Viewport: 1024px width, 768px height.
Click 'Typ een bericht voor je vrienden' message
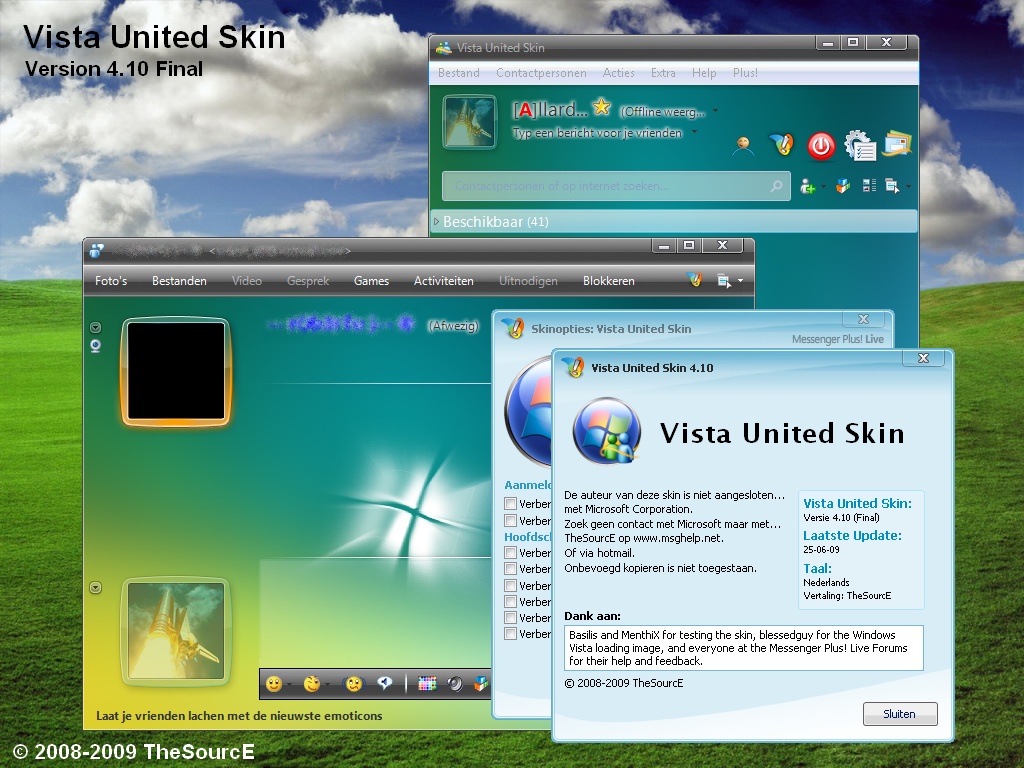(x=597, y=133)
